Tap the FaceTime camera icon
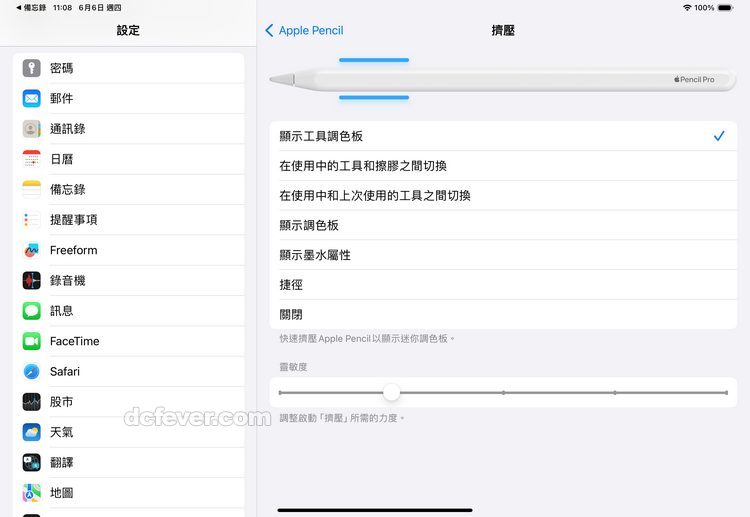 tap(32, 341)
